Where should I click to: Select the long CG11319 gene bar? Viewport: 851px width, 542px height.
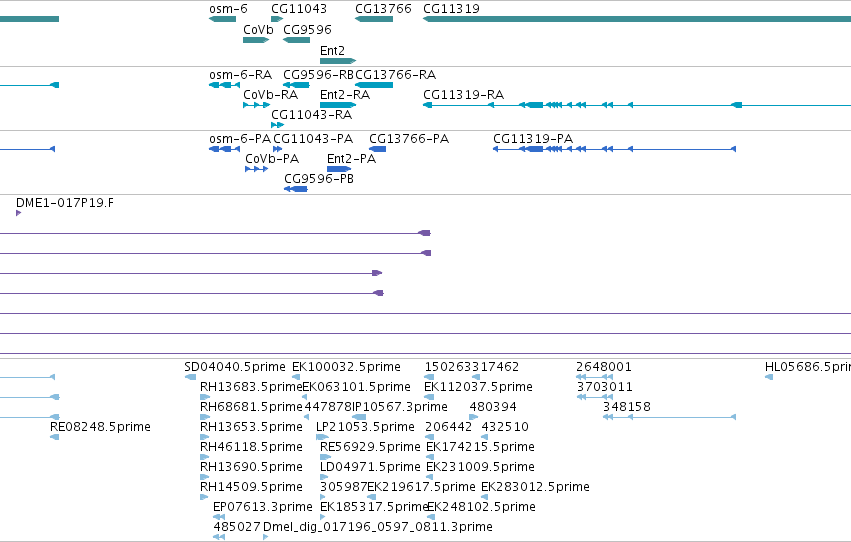click(x=637, y=19)
